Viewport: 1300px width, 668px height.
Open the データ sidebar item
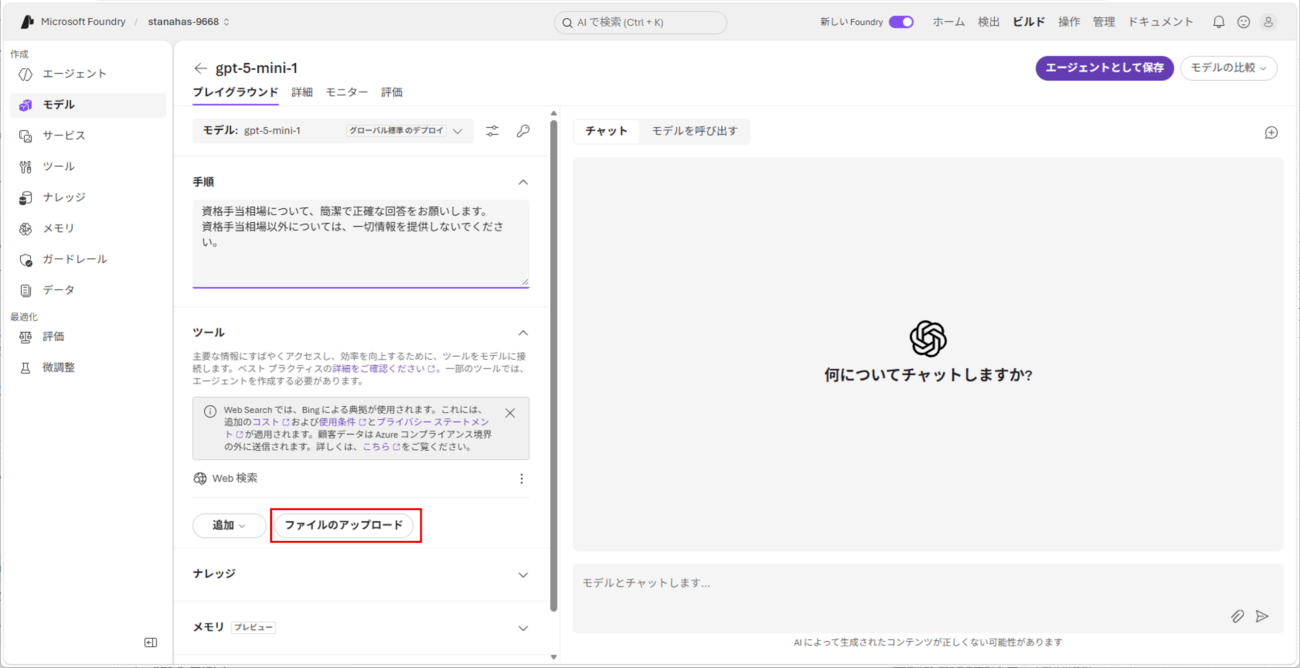pos(88,290)
